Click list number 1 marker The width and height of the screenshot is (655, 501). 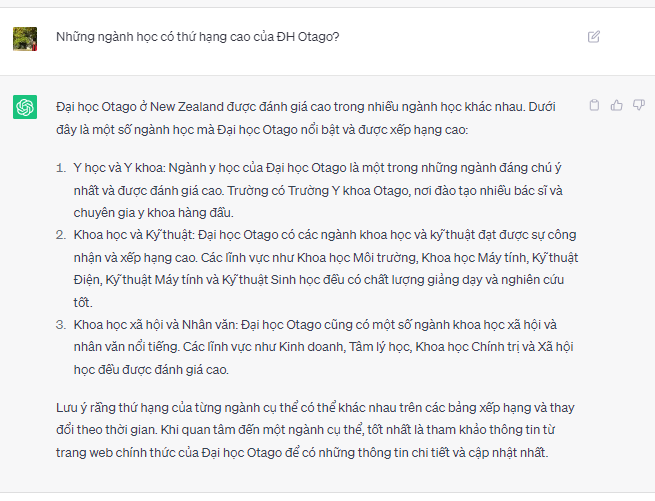tap(60, 166)
